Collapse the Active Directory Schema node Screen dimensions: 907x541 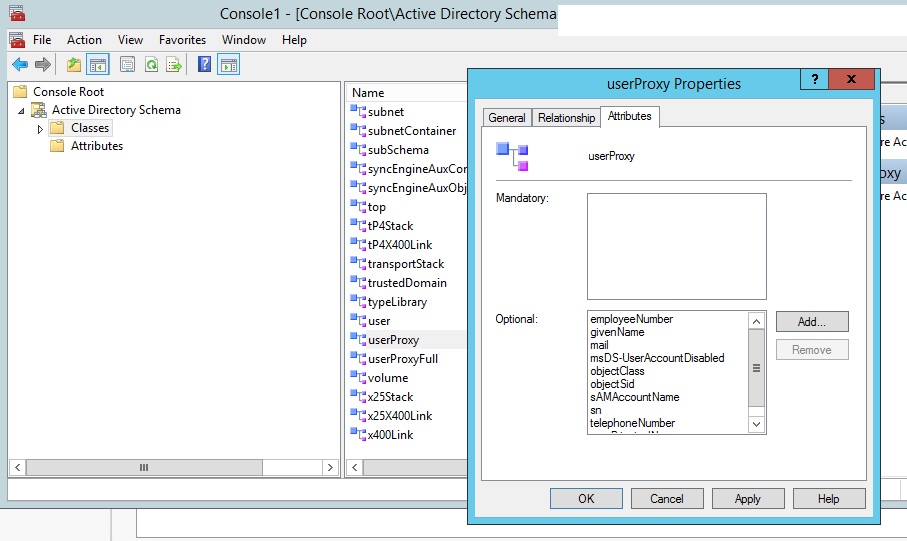(x=21, y=111)
